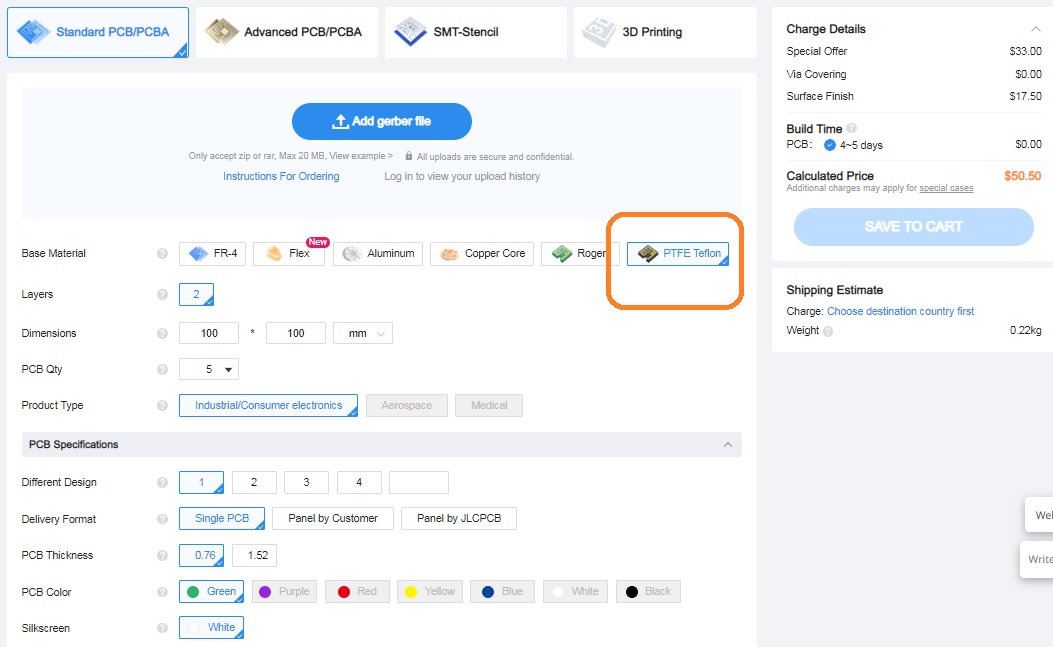The height and width of the screenshot is (647, 1053).
Task: Open the Instructions For Ordering link
Action: 281,176
